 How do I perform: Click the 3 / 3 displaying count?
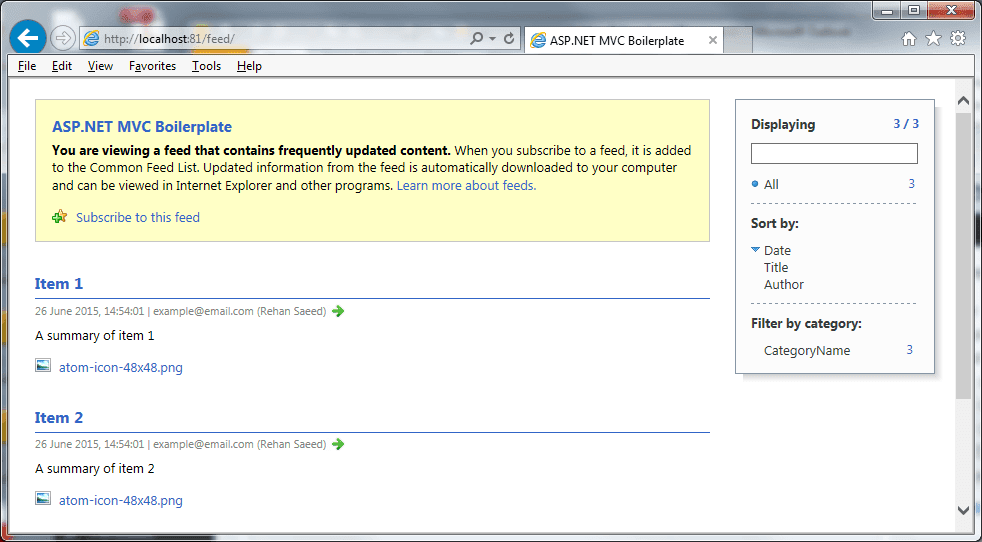pyautogui.click(x=906, y=124)
